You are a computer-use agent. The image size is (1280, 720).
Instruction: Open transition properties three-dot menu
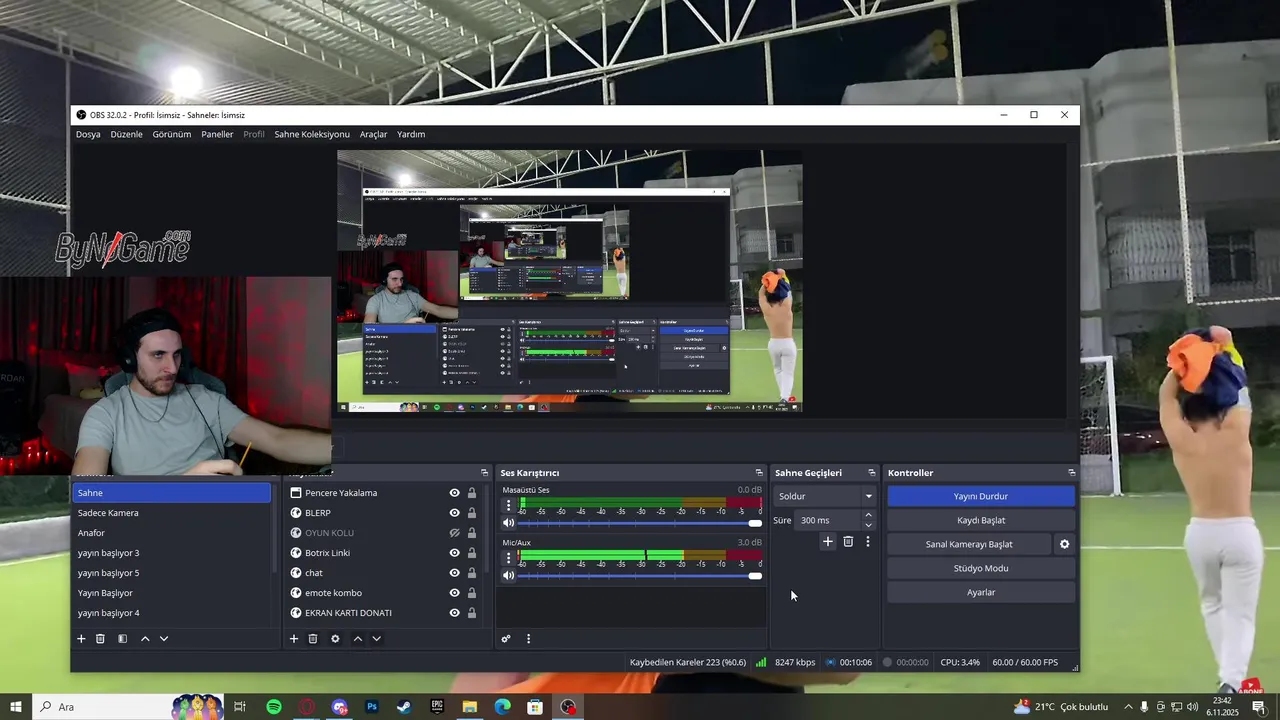click(867, 542)
